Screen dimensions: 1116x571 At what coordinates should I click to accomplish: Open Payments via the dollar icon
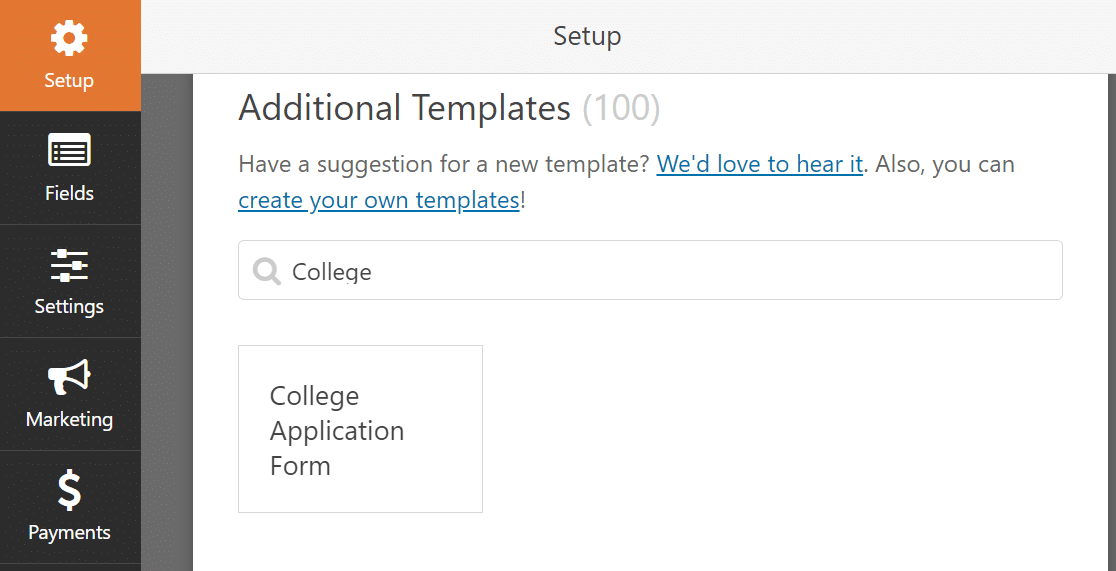[x=69, y=491]
